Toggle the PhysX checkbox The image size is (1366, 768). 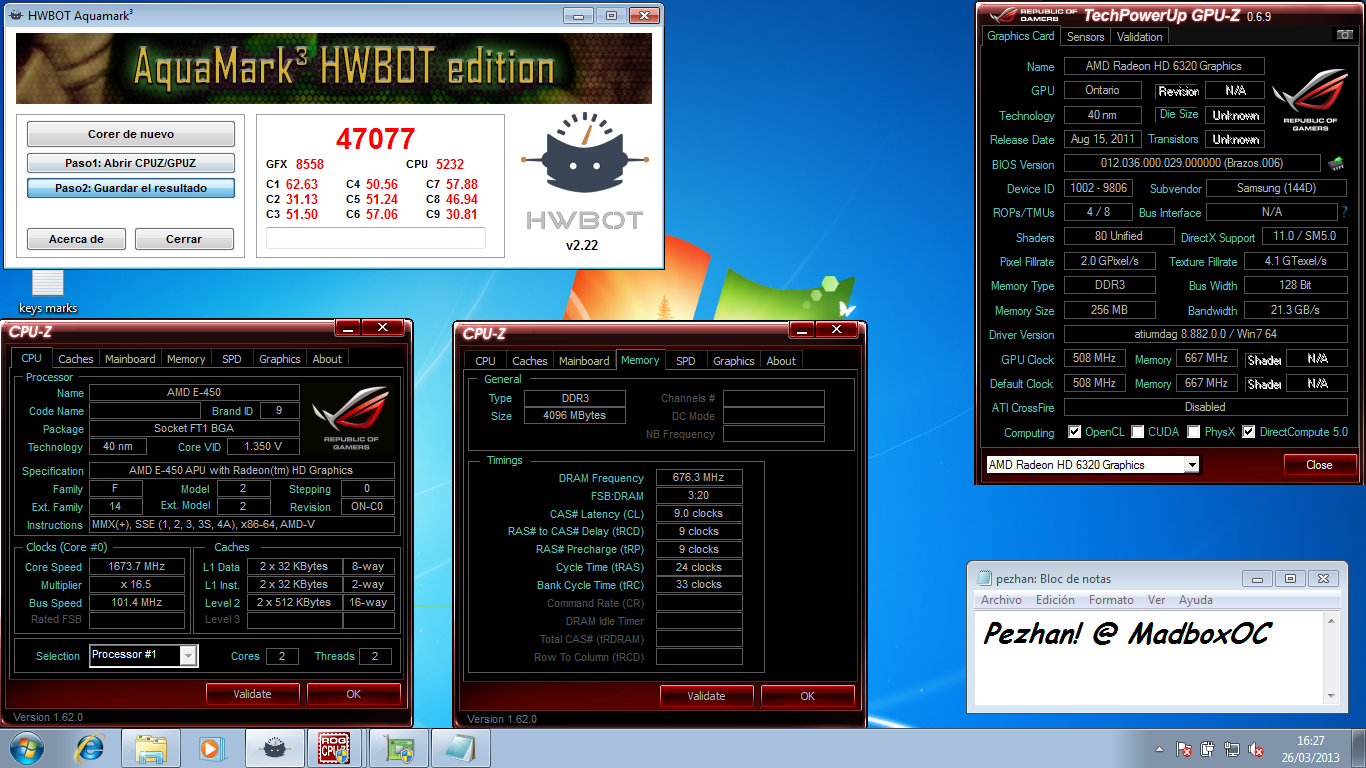(1194, 432)
